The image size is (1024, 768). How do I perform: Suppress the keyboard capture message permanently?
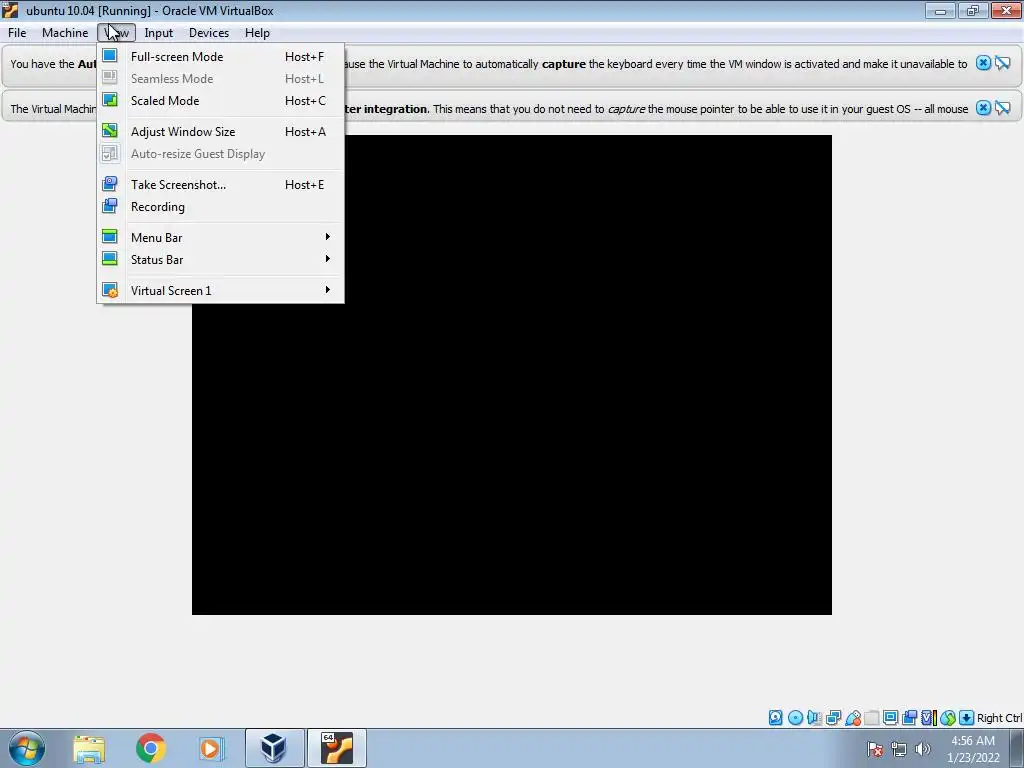tap(1002, 63)
